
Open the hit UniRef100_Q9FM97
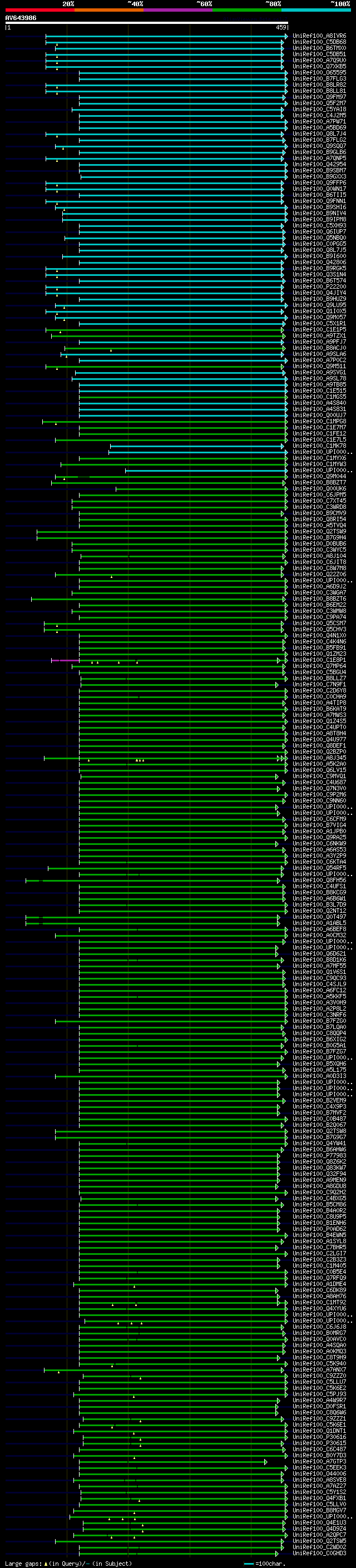pyautogui.click(x=319, y=97)
